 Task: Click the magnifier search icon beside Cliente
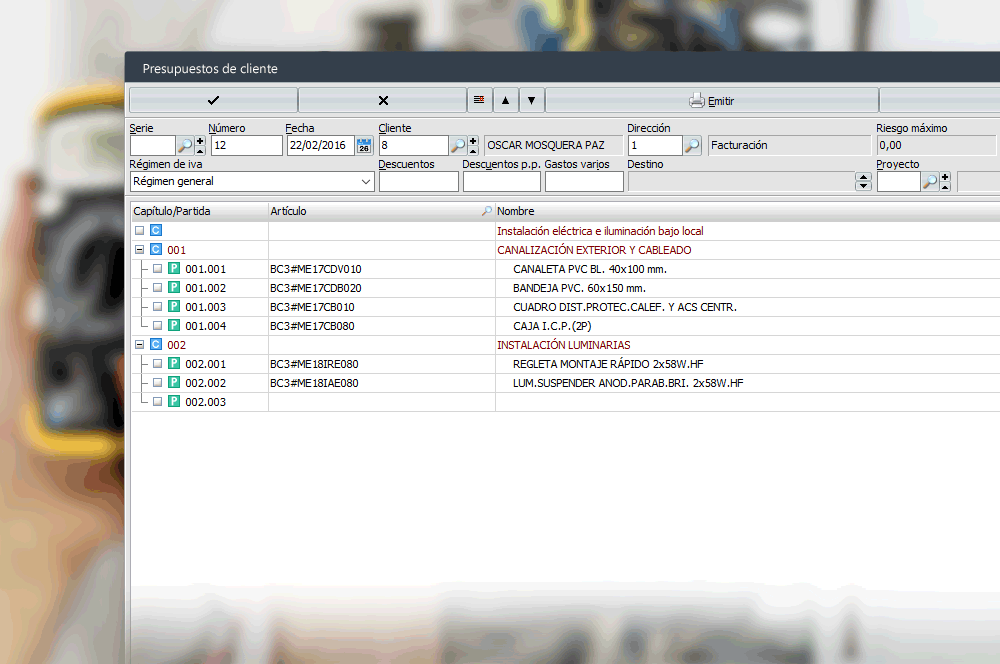(x=458, y=146)
